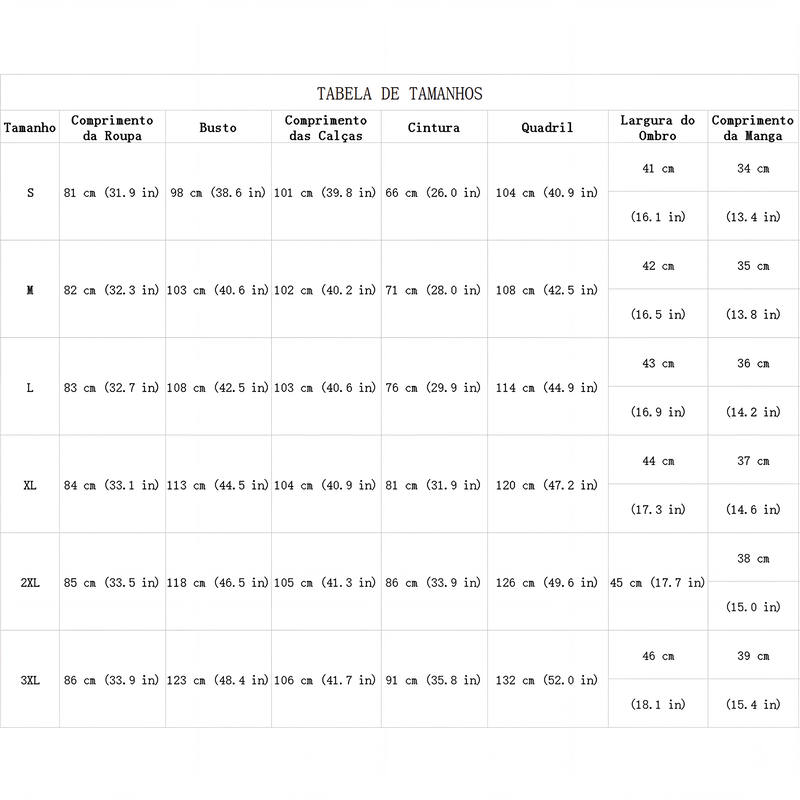Select the 2XL size row label
Image resolution: width=800 pixels, height=800 pixels.
pyautogui.click(x=30, y=583)
